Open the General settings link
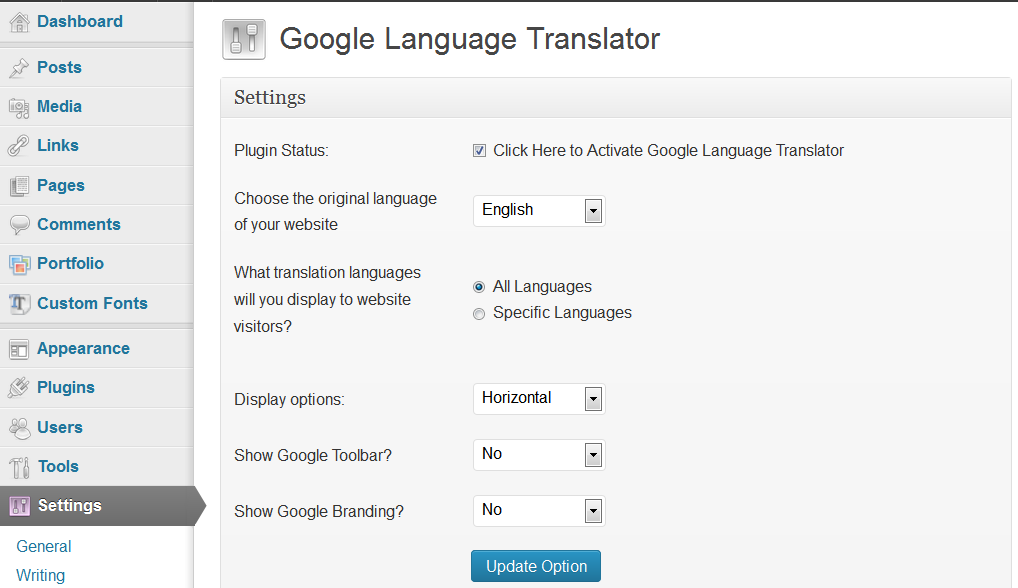 pyautogui.click(x=44, y=547)
